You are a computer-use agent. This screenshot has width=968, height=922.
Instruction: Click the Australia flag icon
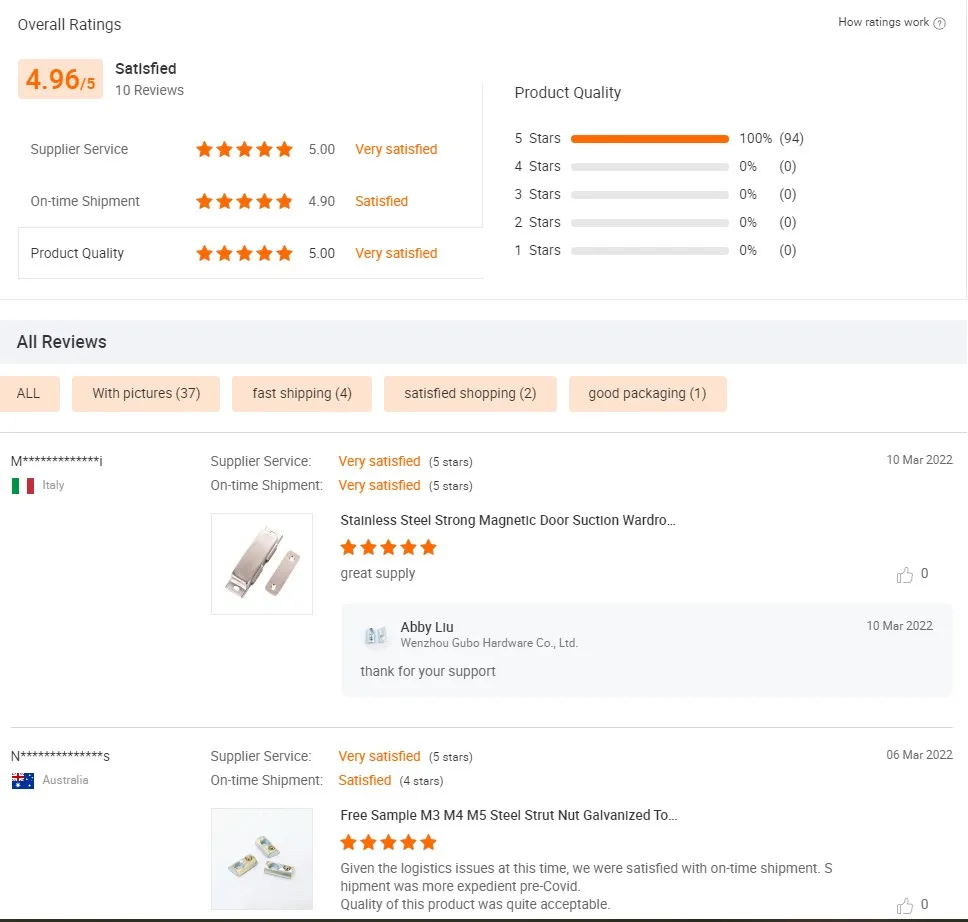(23, 781)
